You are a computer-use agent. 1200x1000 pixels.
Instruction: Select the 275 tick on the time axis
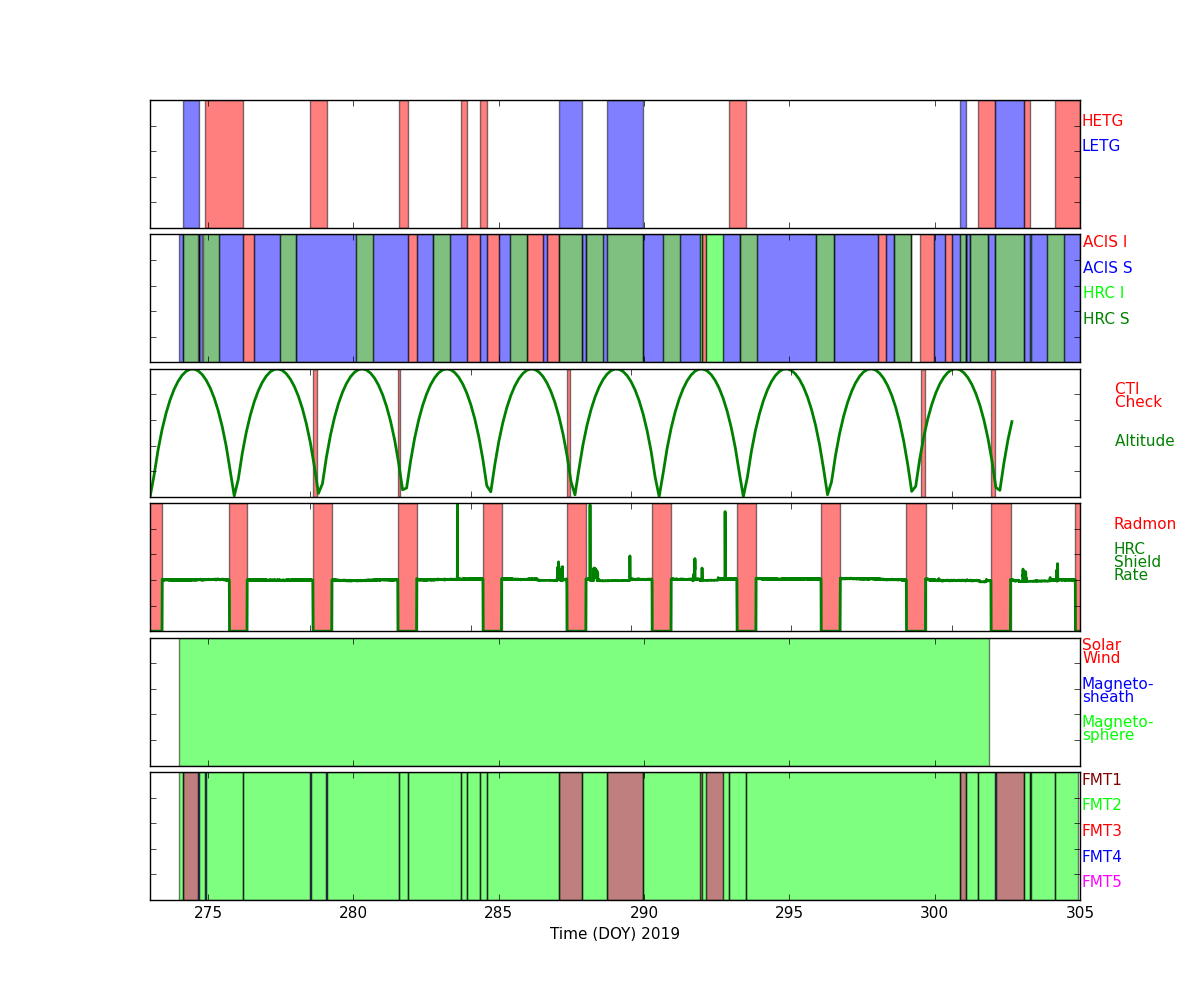coord(208,913)
